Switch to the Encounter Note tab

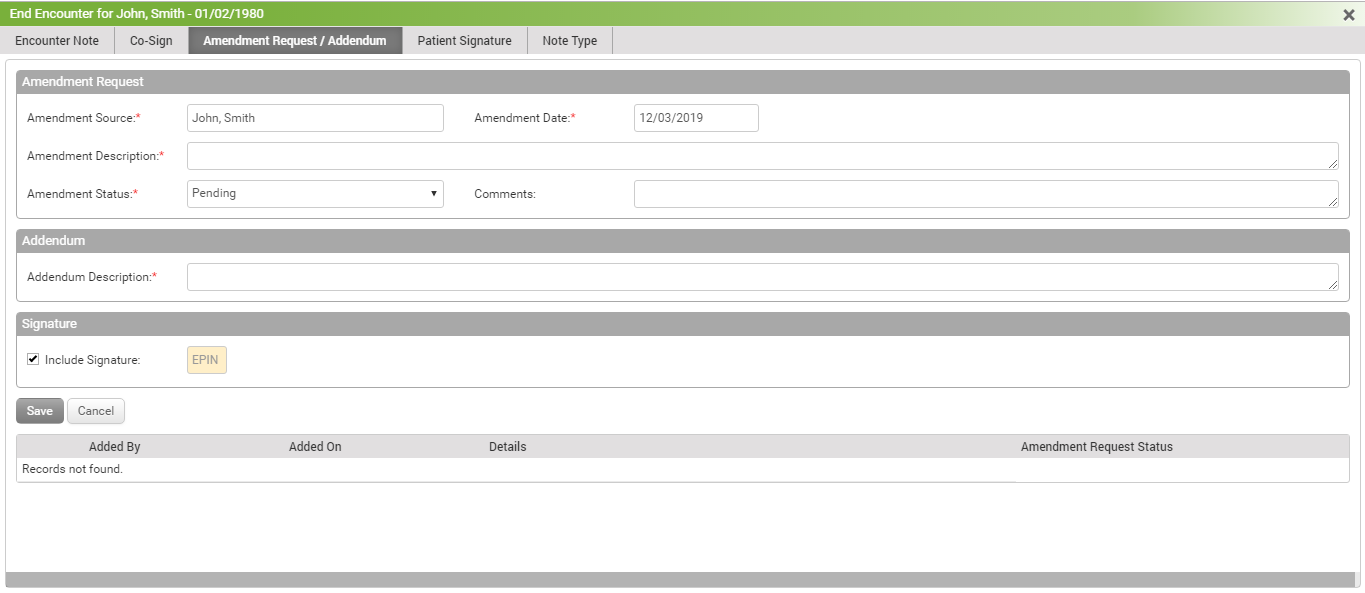[x=57, y=41]
